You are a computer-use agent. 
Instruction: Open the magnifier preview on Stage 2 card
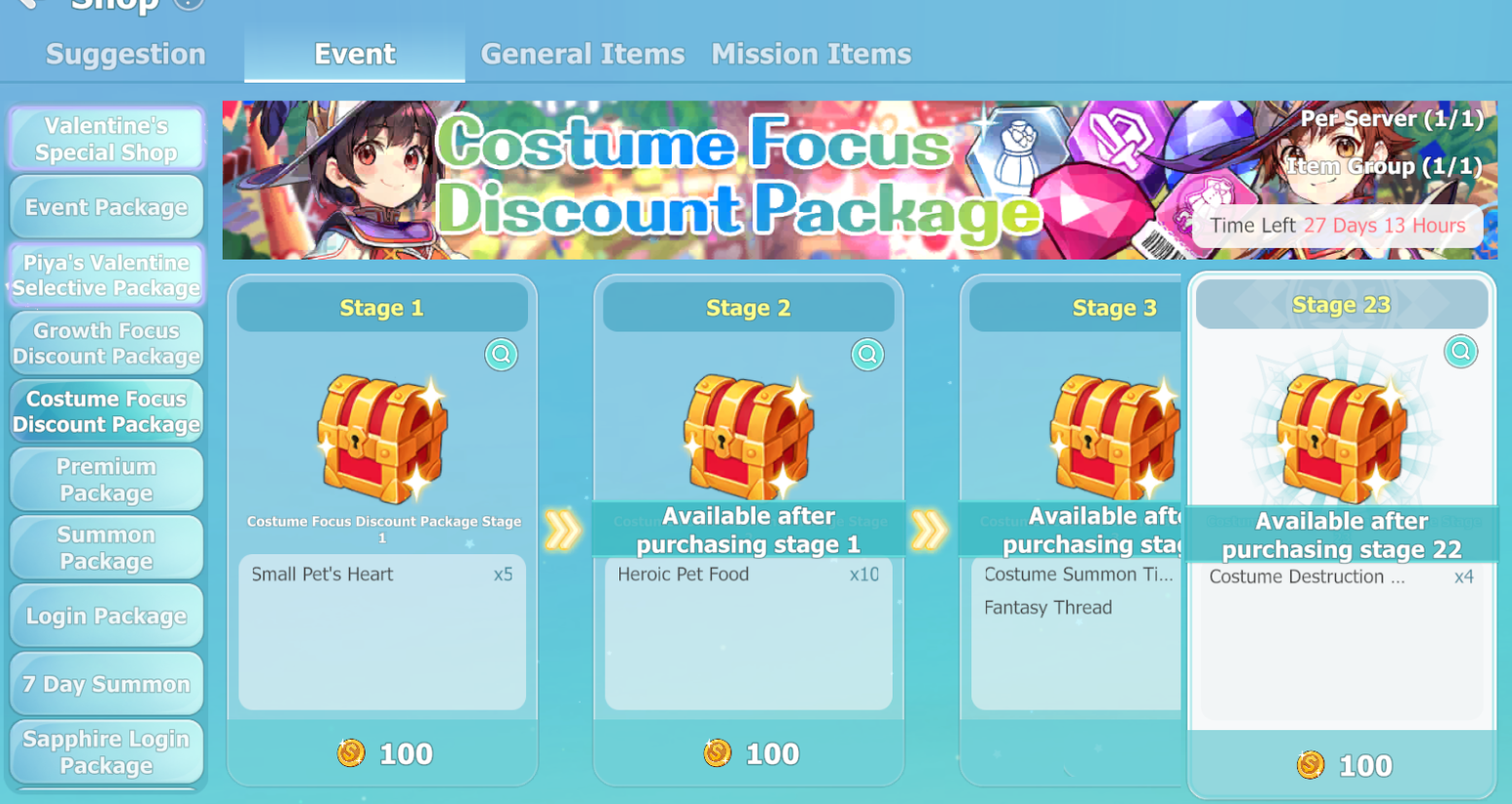tap(867, 355)
